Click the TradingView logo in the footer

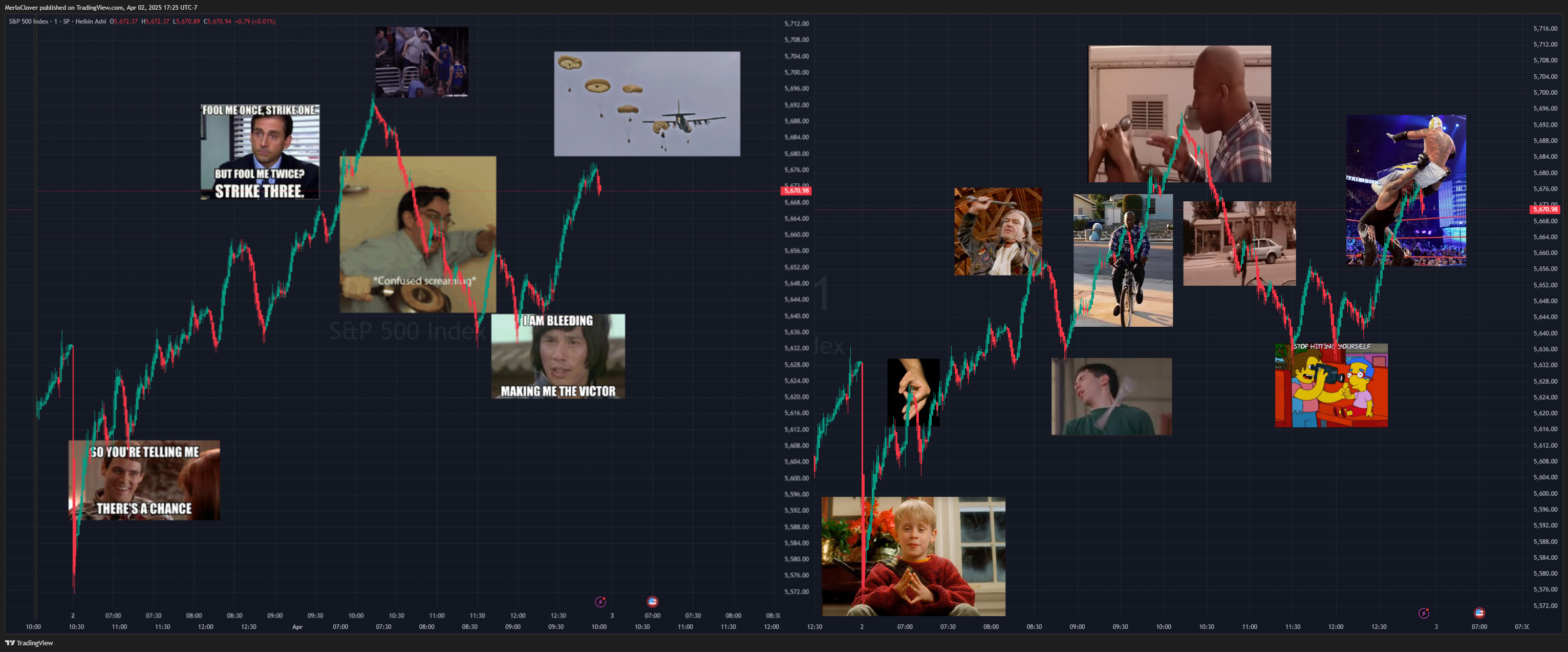point(29,643)
